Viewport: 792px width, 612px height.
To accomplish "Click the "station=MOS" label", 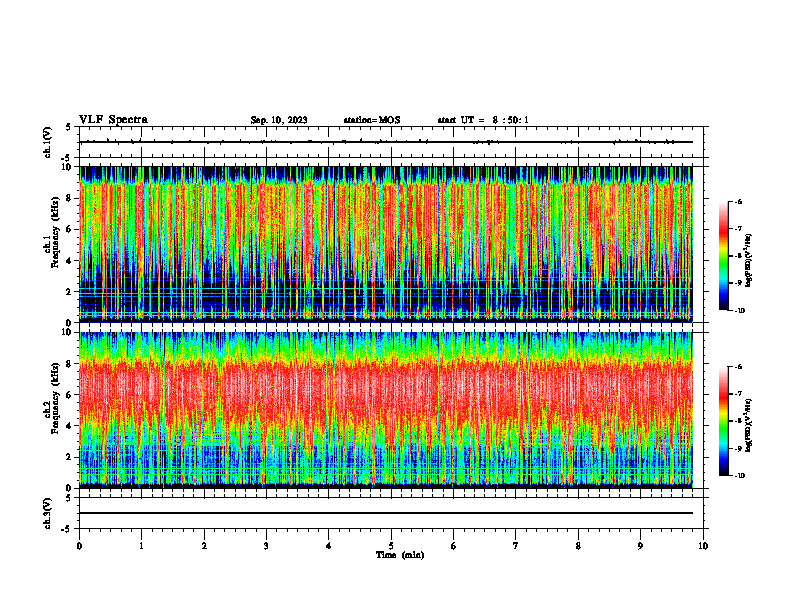I will [x=372, y=120].
